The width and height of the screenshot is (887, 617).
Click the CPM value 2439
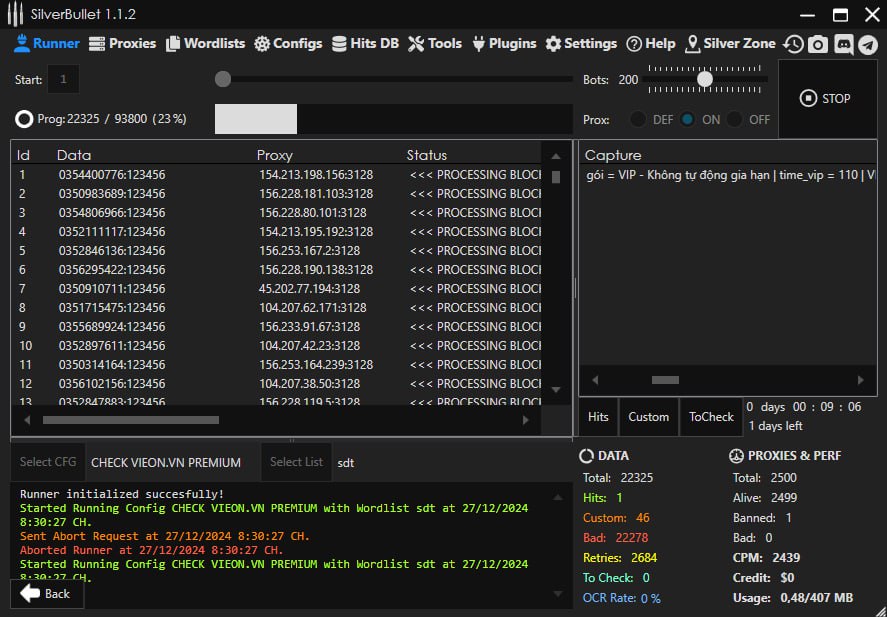786,558
